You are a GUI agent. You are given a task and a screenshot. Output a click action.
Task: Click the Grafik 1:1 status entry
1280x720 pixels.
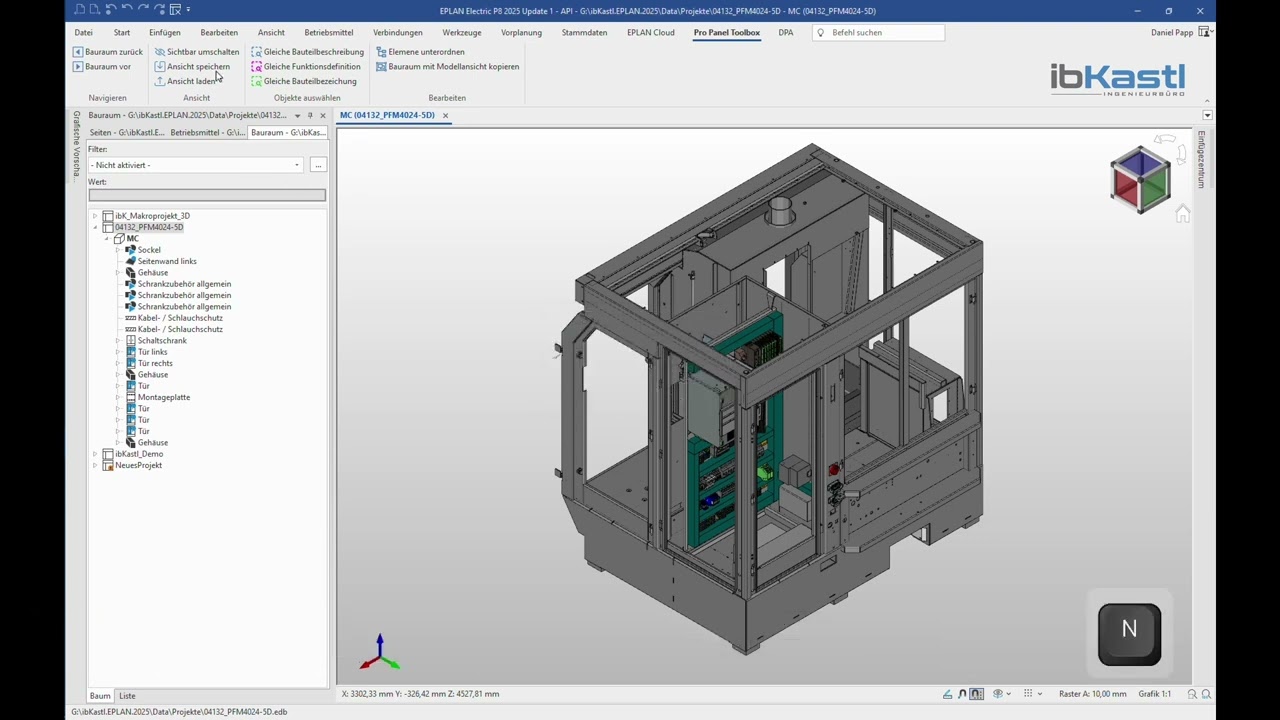[x=1154, y=694]
